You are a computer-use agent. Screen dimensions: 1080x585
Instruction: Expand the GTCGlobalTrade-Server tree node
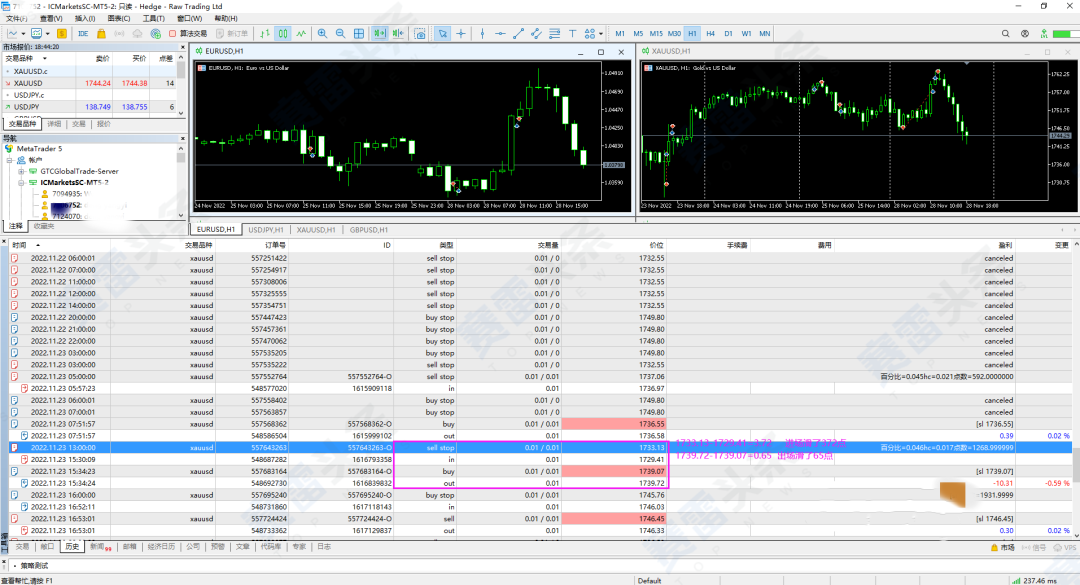click(21, 171)
